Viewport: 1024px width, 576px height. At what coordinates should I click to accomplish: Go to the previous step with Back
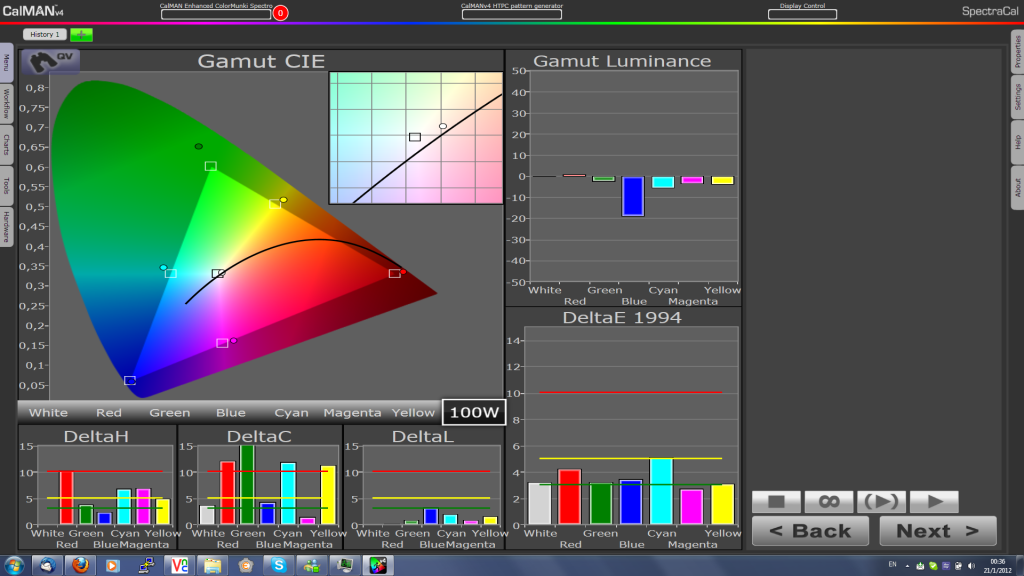pyautogui.click(x=810, y=531)
